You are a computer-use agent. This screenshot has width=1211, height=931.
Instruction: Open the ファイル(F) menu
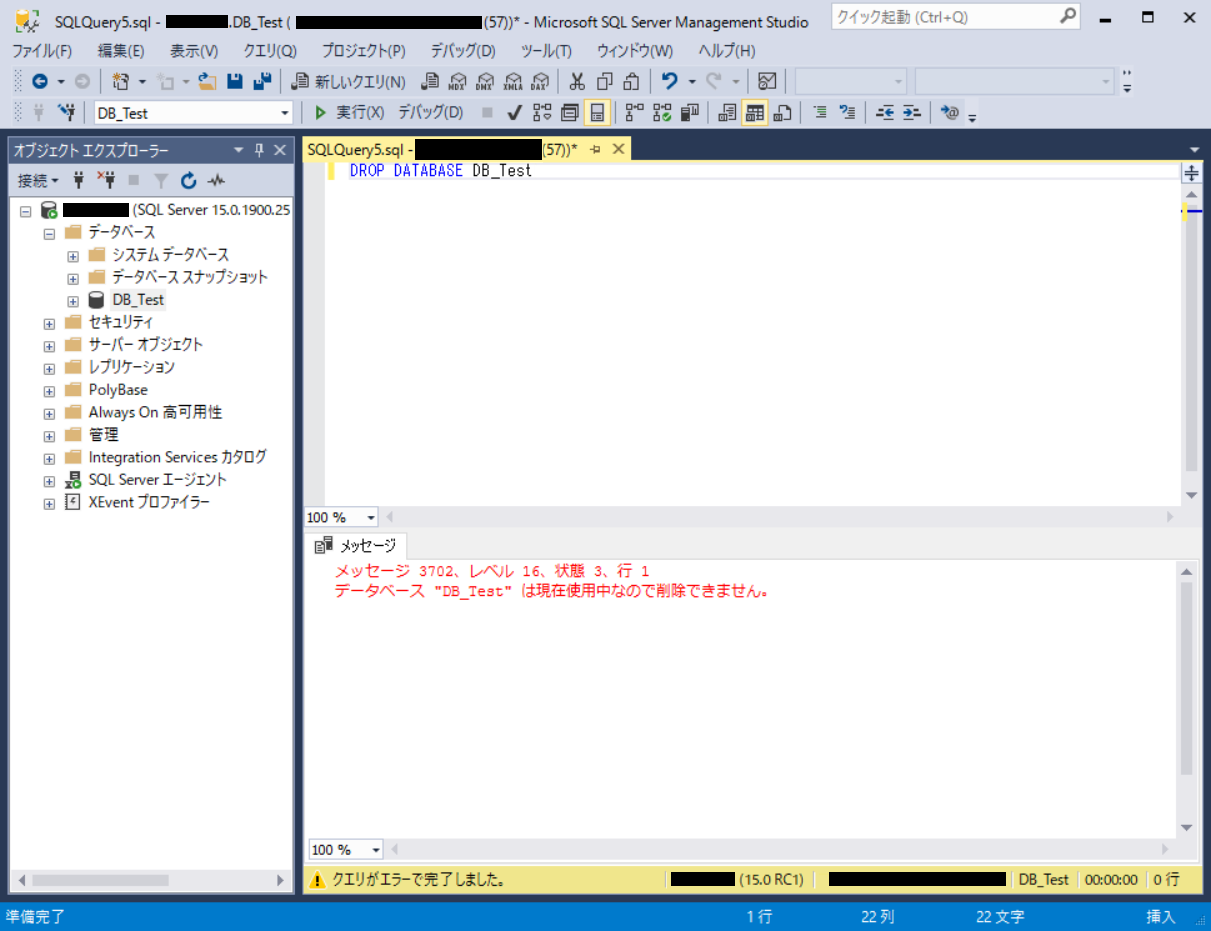click(41, 51)
